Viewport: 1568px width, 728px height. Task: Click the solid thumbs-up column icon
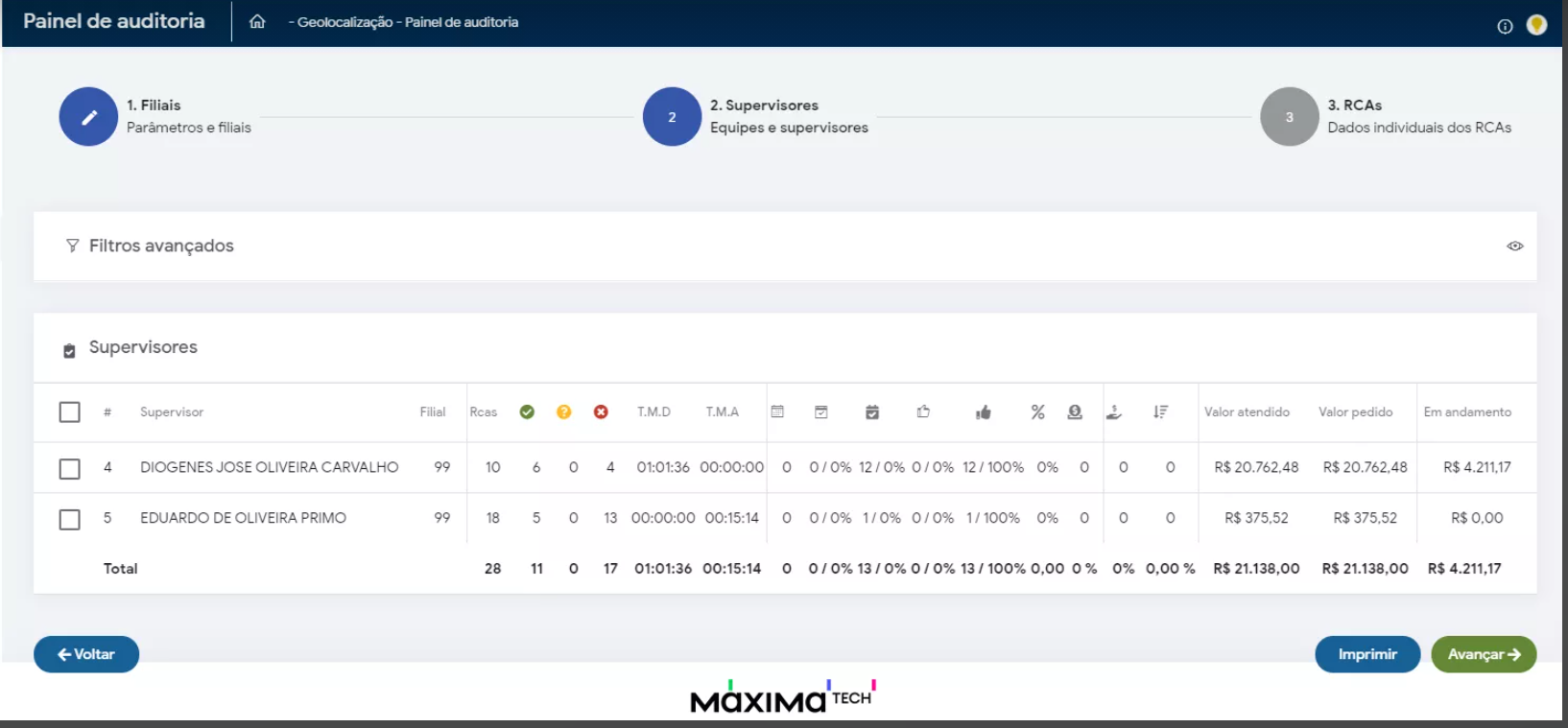[x=984, y=412]
